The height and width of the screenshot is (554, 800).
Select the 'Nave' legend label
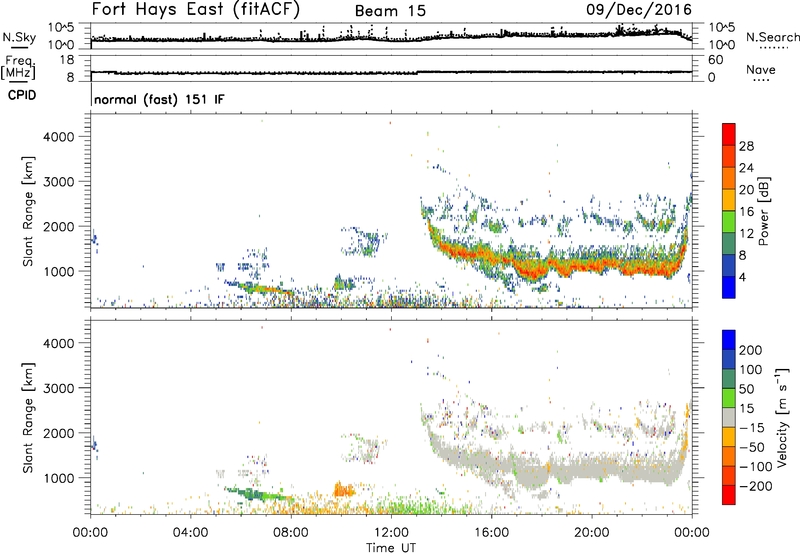(x=761, y=69)
